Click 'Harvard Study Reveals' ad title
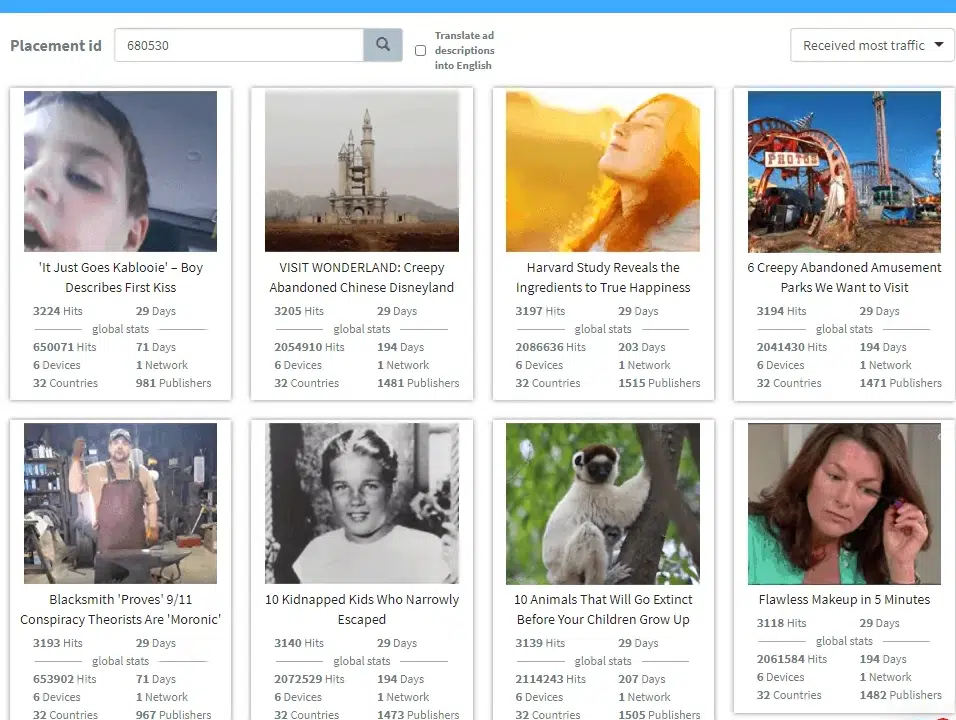 tap(603, 277)
